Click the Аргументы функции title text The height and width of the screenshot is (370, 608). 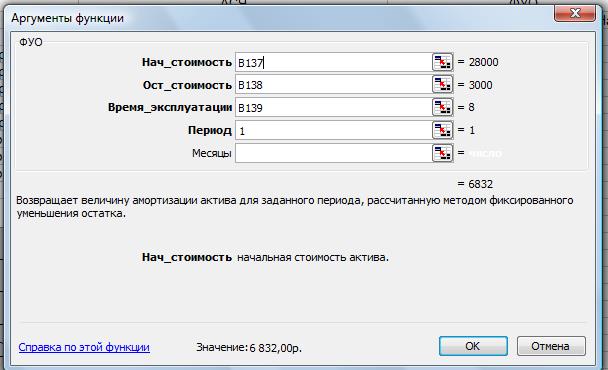point(67,18)
